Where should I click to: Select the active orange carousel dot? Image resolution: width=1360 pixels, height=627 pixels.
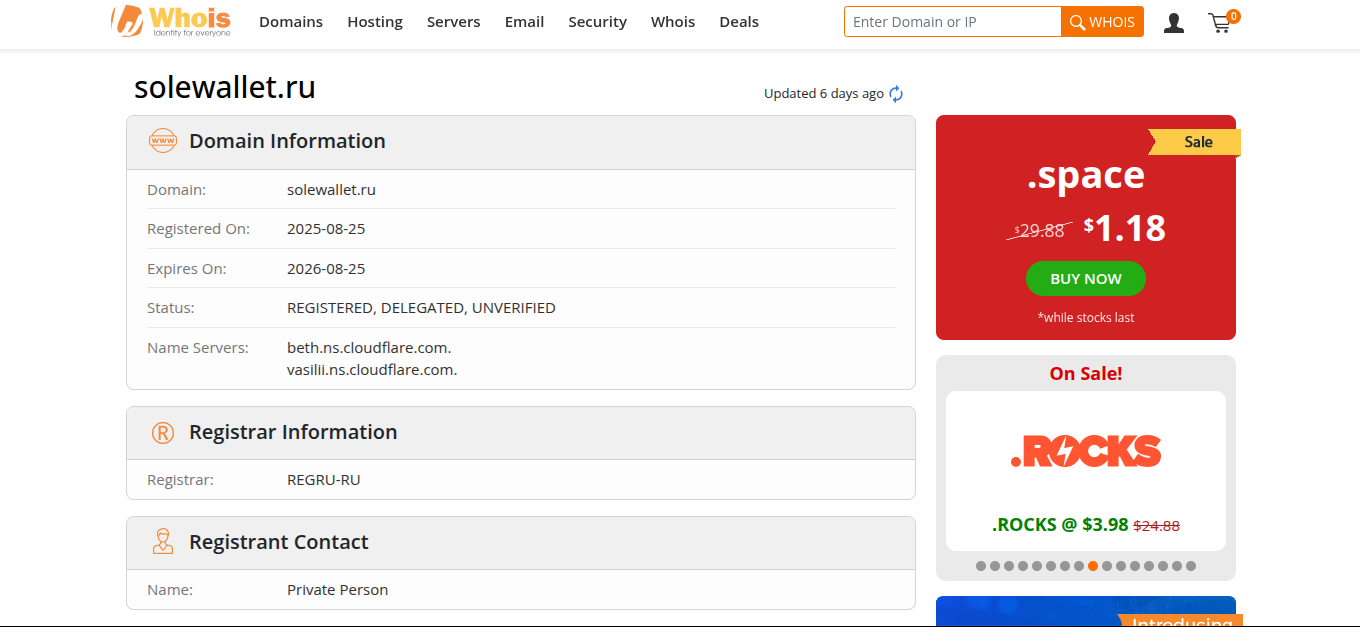click(1092, 565)
